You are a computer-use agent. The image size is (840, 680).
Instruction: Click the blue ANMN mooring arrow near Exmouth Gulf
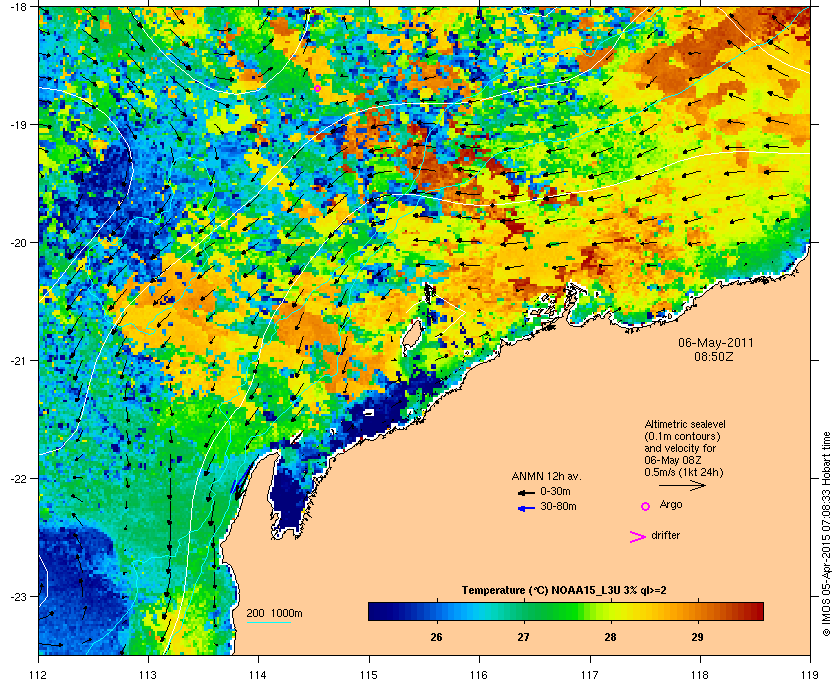pos(242,481)
